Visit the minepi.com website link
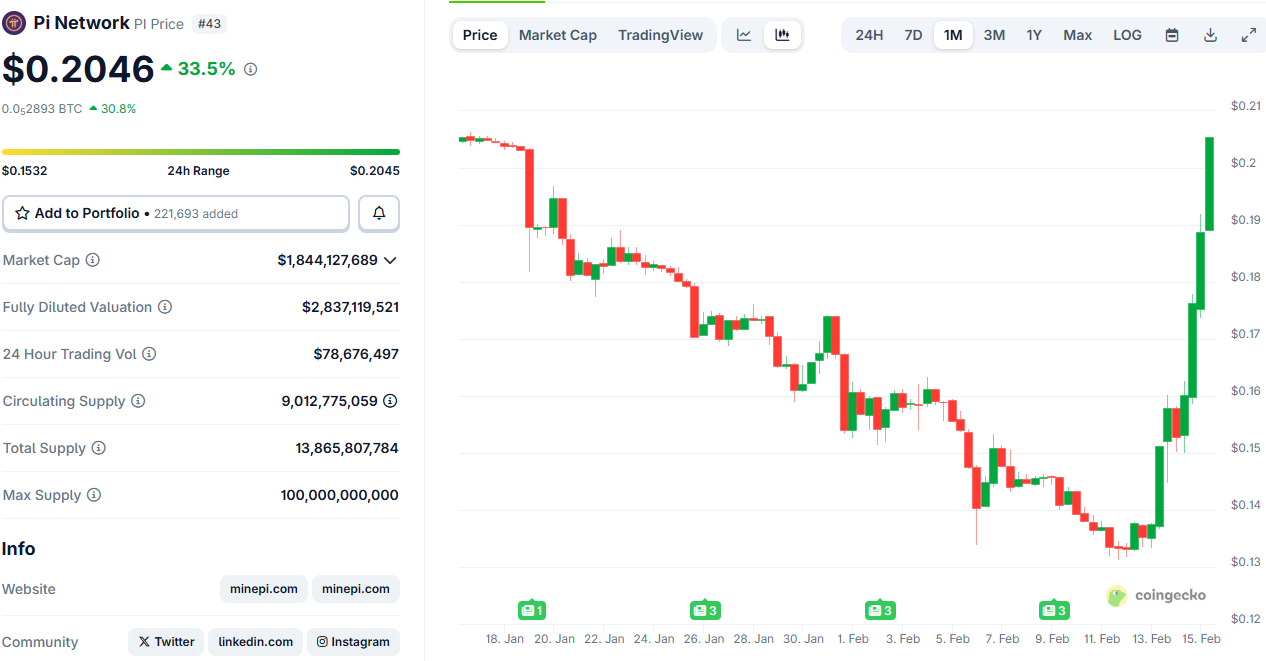 point(263,589)
